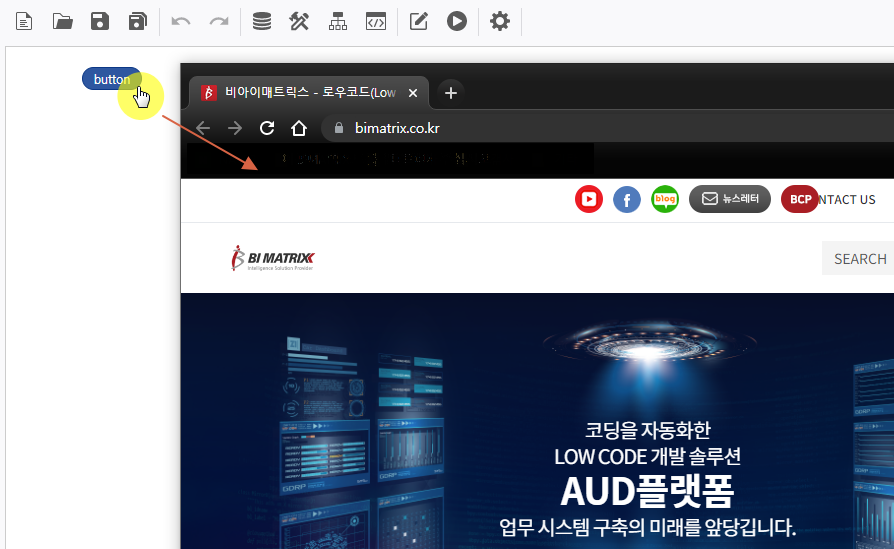Create a new document from toolbar

point(24,22)
